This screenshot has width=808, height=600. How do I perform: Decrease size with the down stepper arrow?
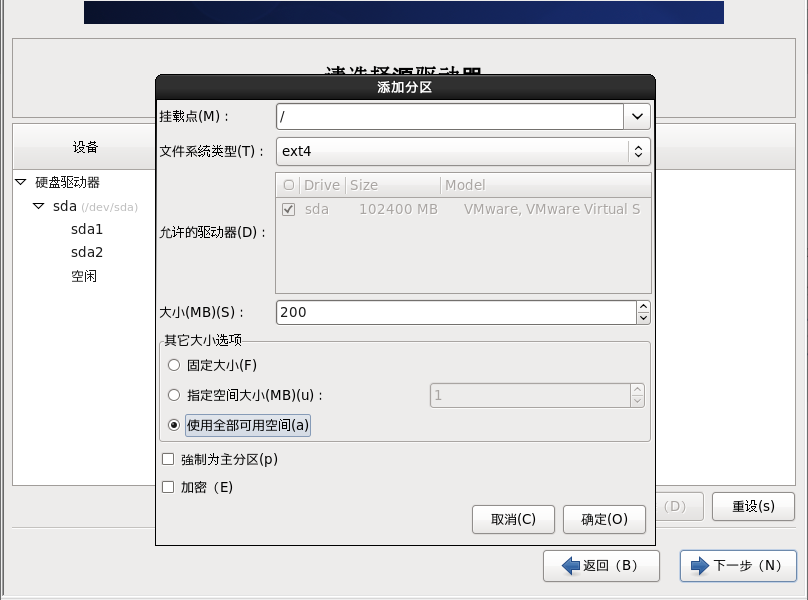pos(643,318)
